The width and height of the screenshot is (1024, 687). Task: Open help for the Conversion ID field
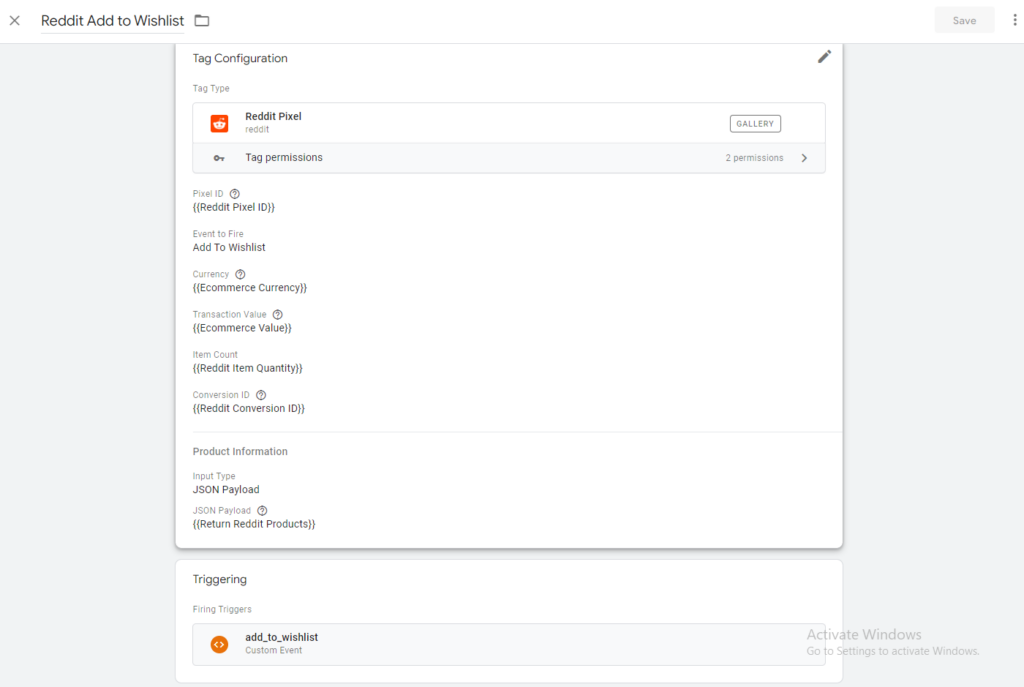pos(261,395)
